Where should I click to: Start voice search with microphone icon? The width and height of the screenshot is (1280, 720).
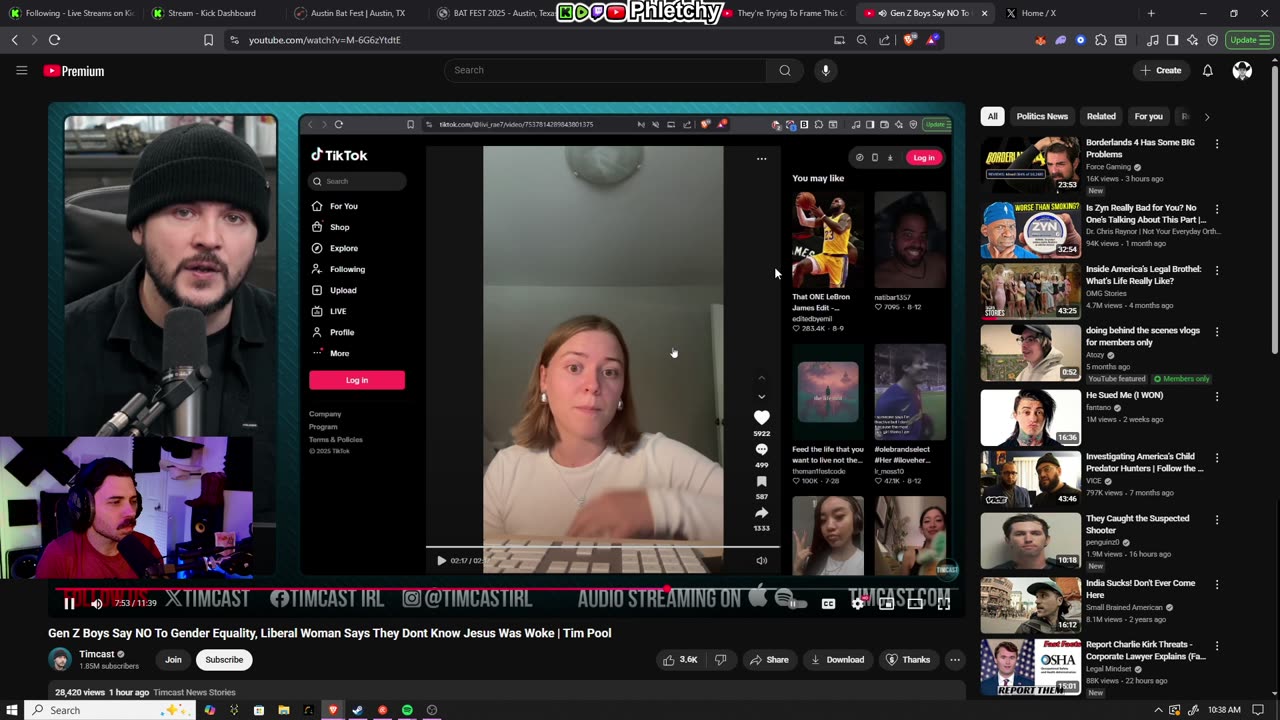pyautogui.click(x=825, y=70)
